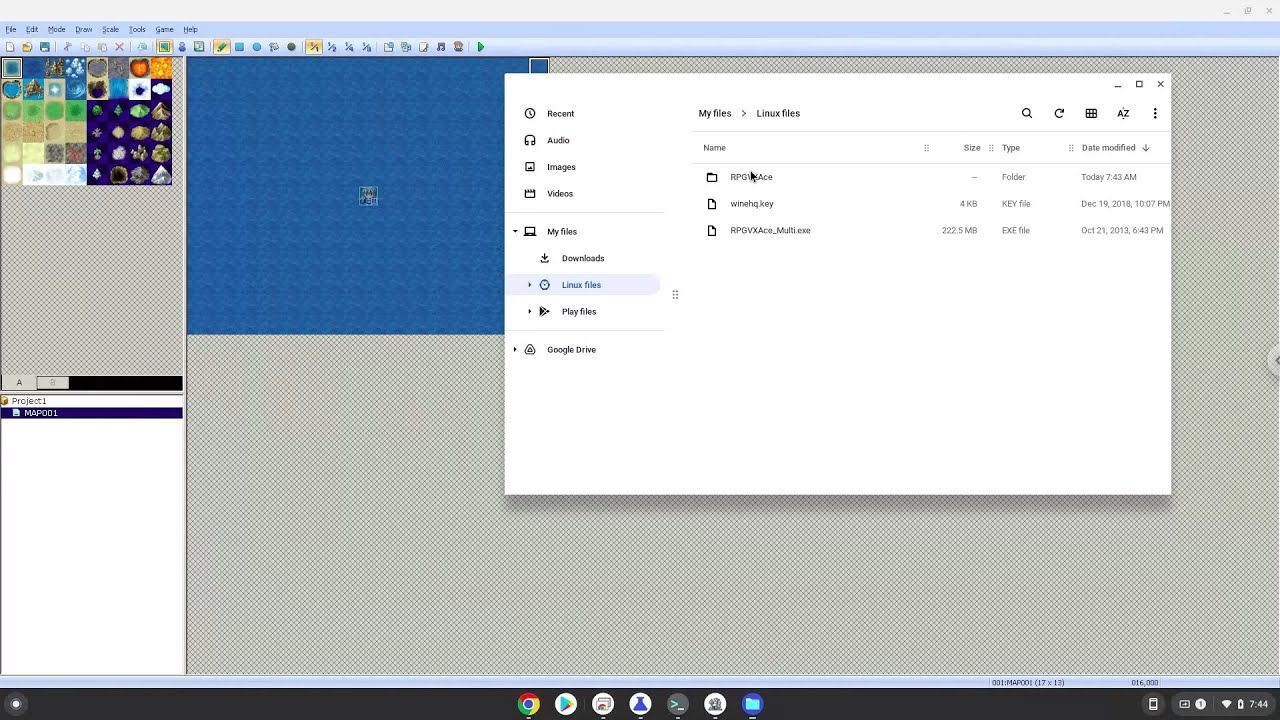The height and width of the screenshot is (720, 1280).
Task: Switch to Region mode icon
Action: (199, 47)
